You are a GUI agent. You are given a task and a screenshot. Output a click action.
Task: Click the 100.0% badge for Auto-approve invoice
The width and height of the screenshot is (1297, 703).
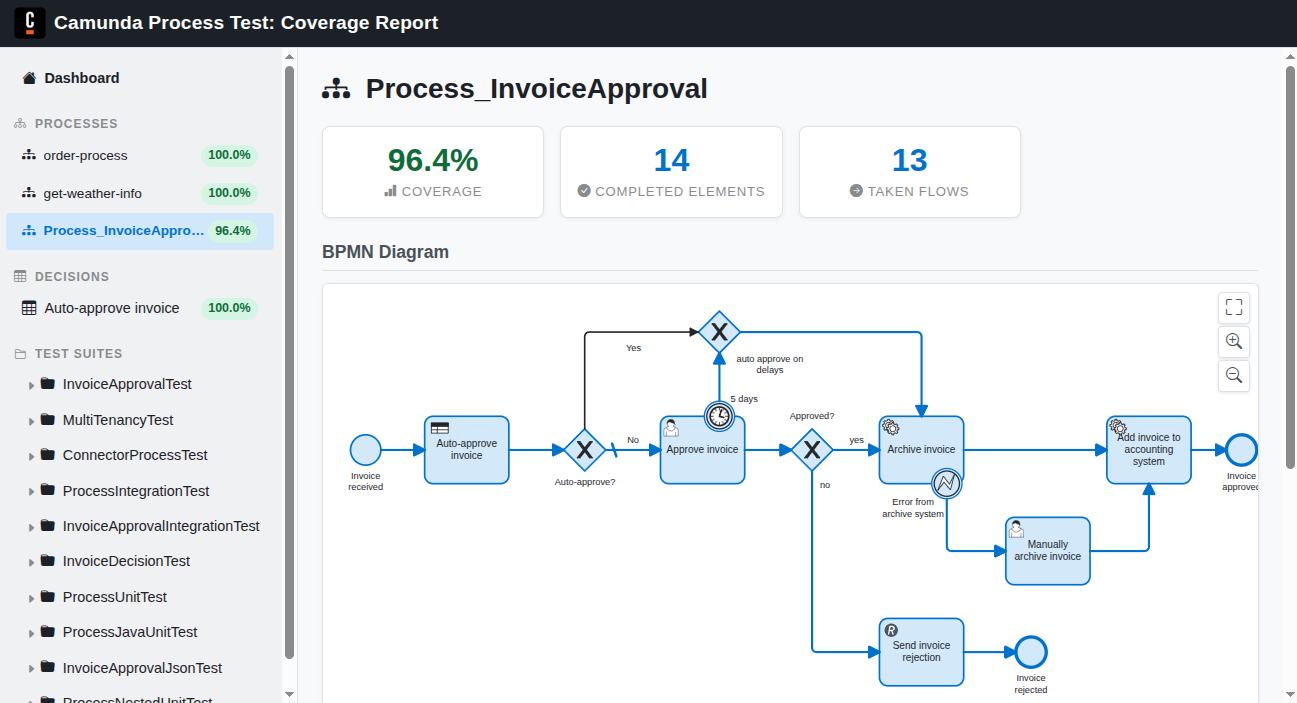coord(229,308)
